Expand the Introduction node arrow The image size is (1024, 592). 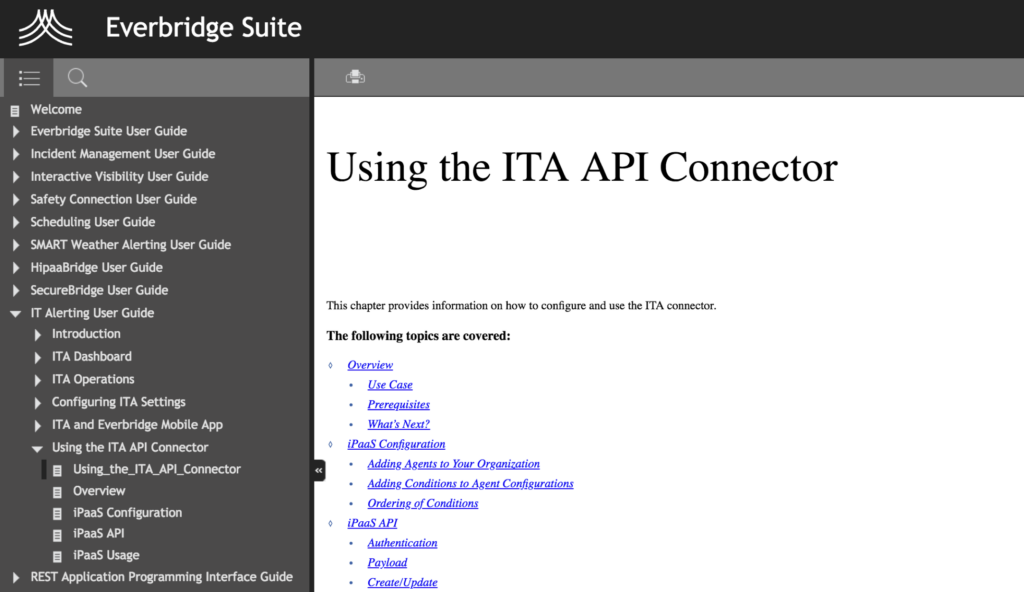click(x=37, y=335)
